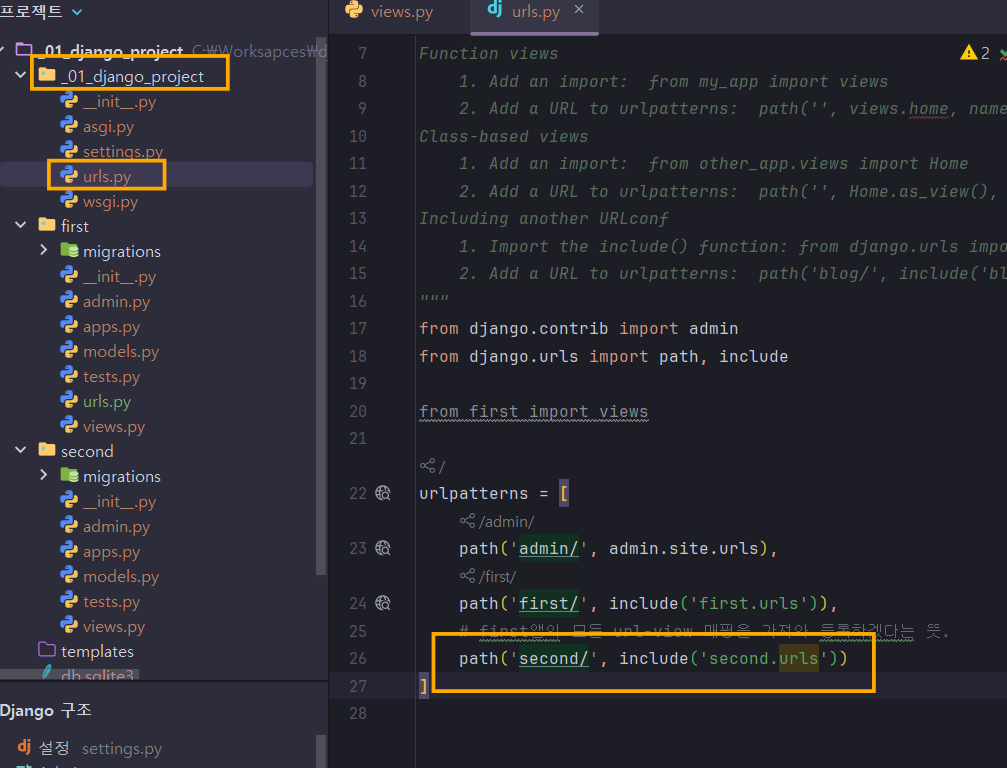Screen dimensions: 1007x768
Task: Open settings.py in the project tree
Action: coord(123,152)
